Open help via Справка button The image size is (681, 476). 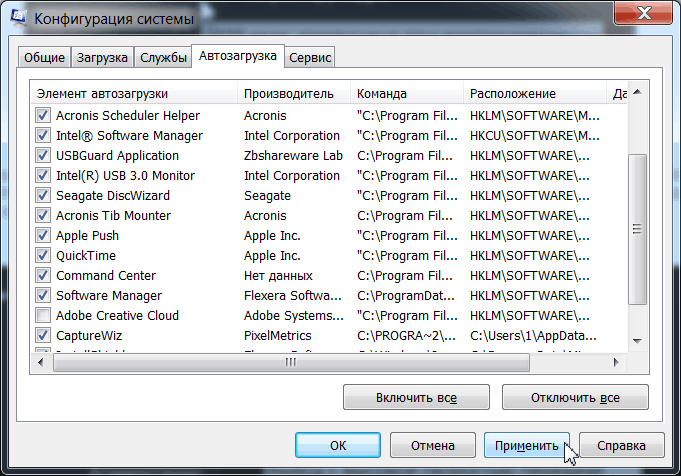621,445
